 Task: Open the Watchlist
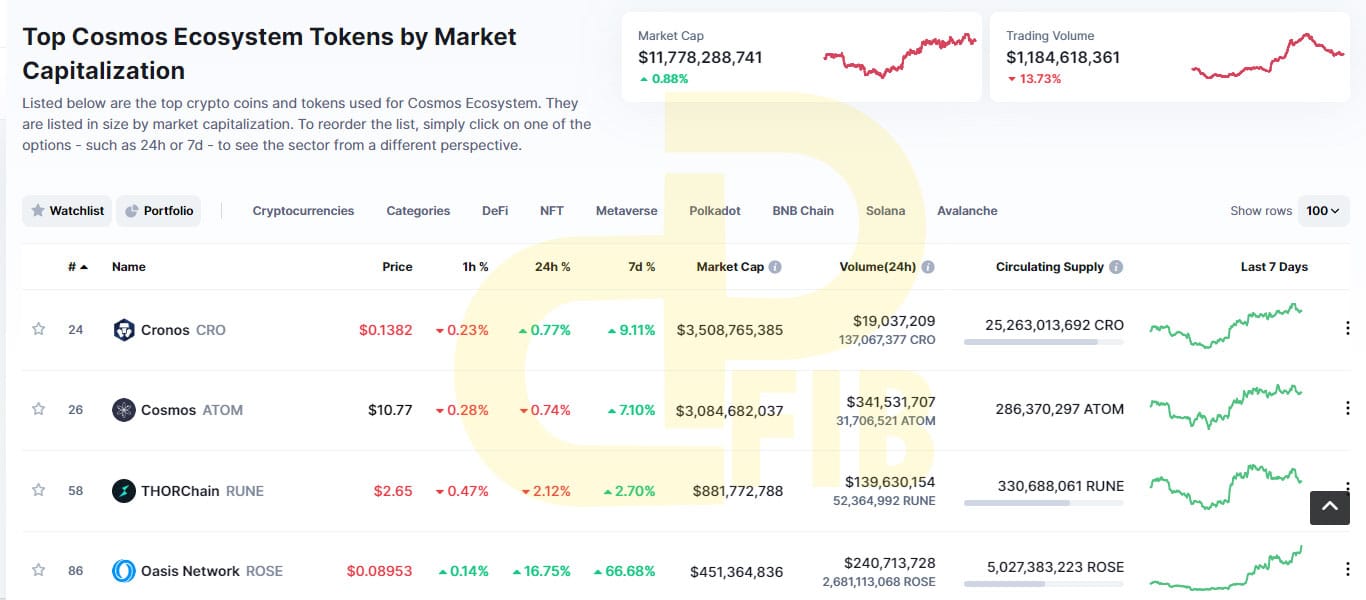coord(67,211)
